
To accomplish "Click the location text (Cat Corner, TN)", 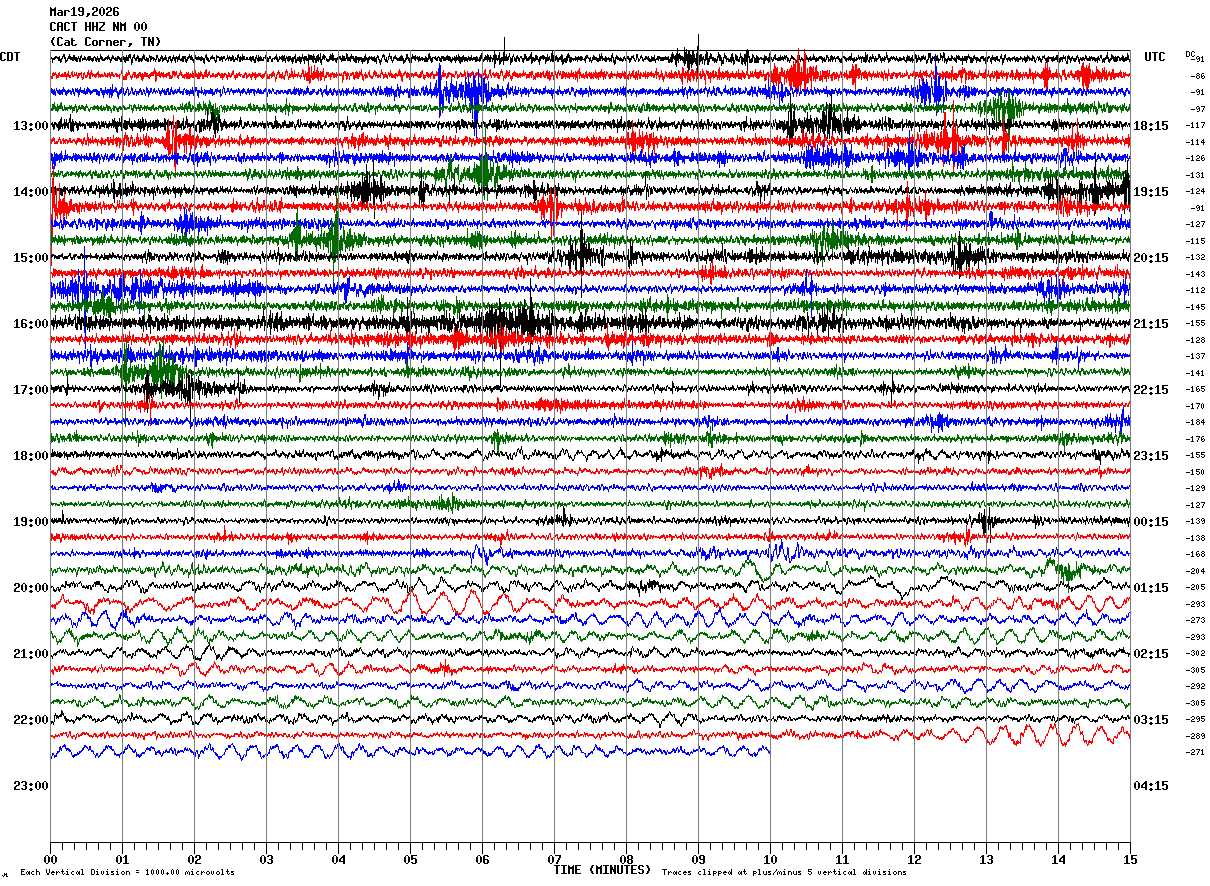I will tap(105, 42).
